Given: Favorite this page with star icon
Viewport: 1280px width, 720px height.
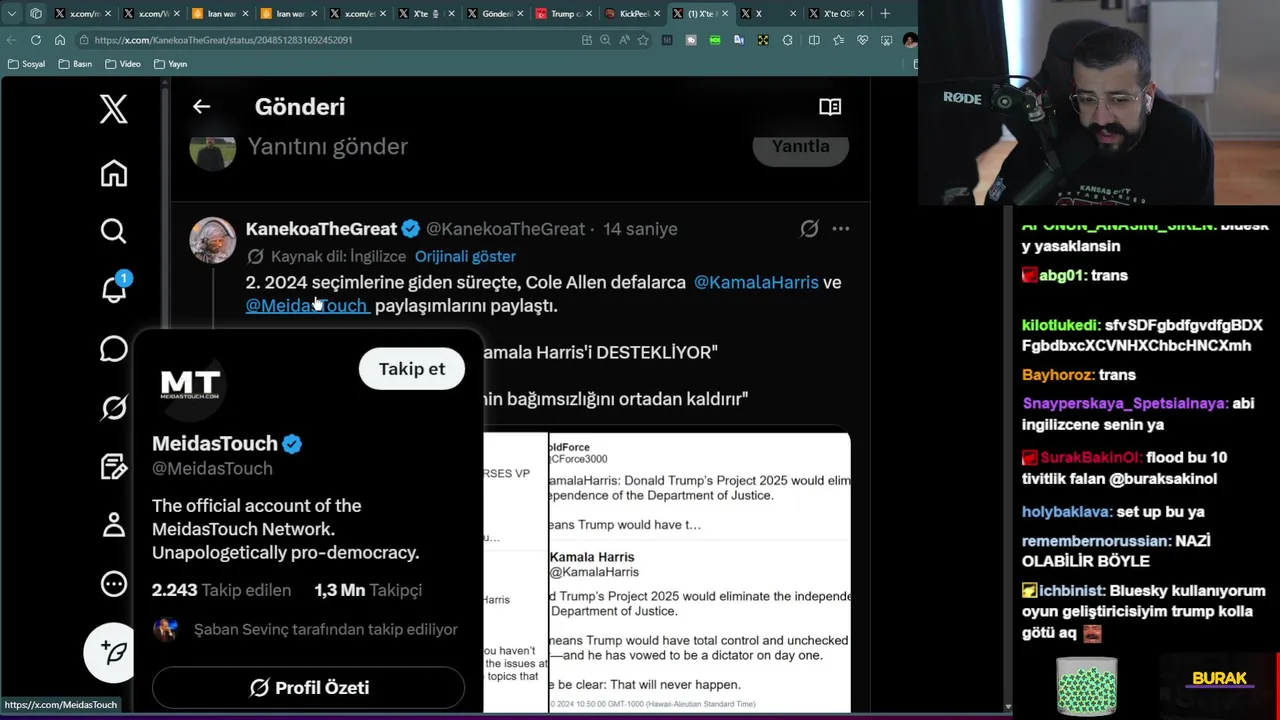Looking at the screenshot, I should pyautogui.click(x=643, y=40).
